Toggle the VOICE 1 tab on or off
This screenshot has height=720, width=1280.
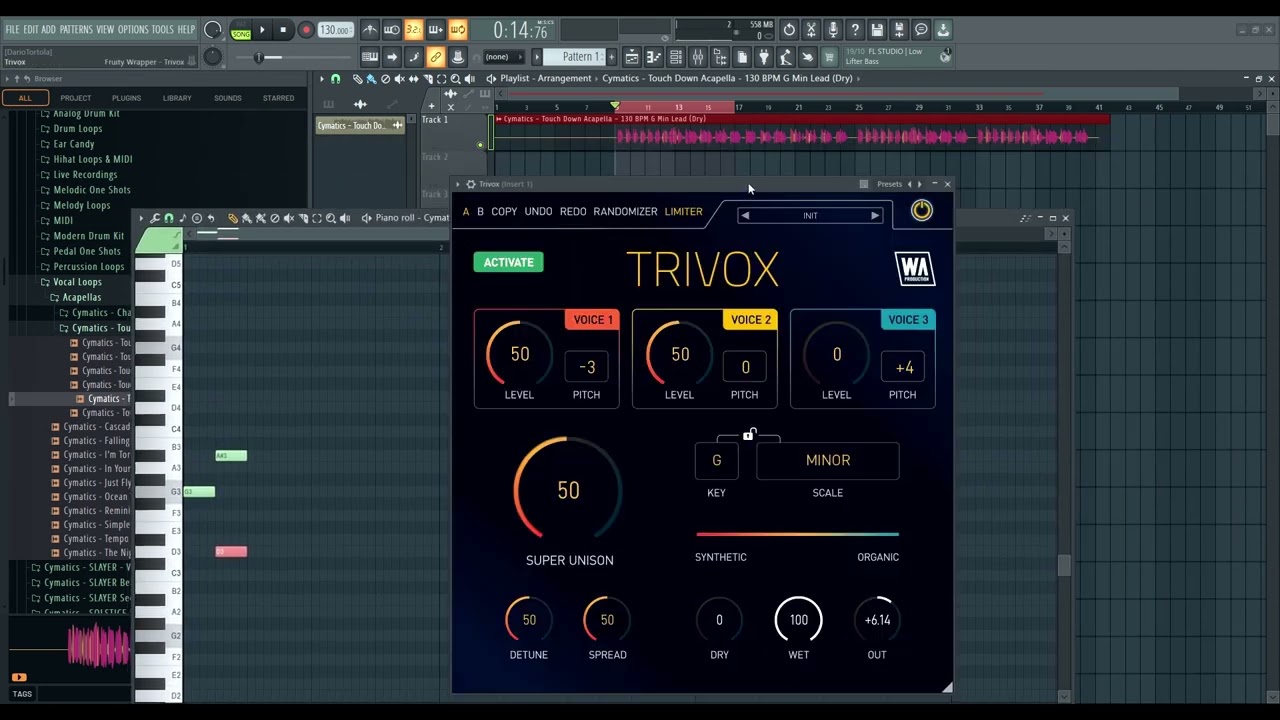click(593, 320)
